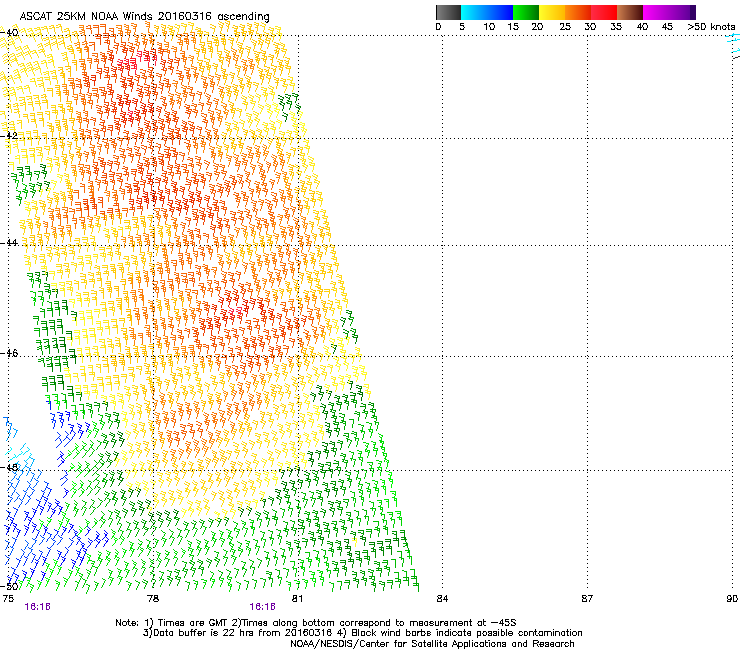This screenshot has height=650, width=740.
Task: Click the red 30-35 knots color band
Action: point(604,12)
